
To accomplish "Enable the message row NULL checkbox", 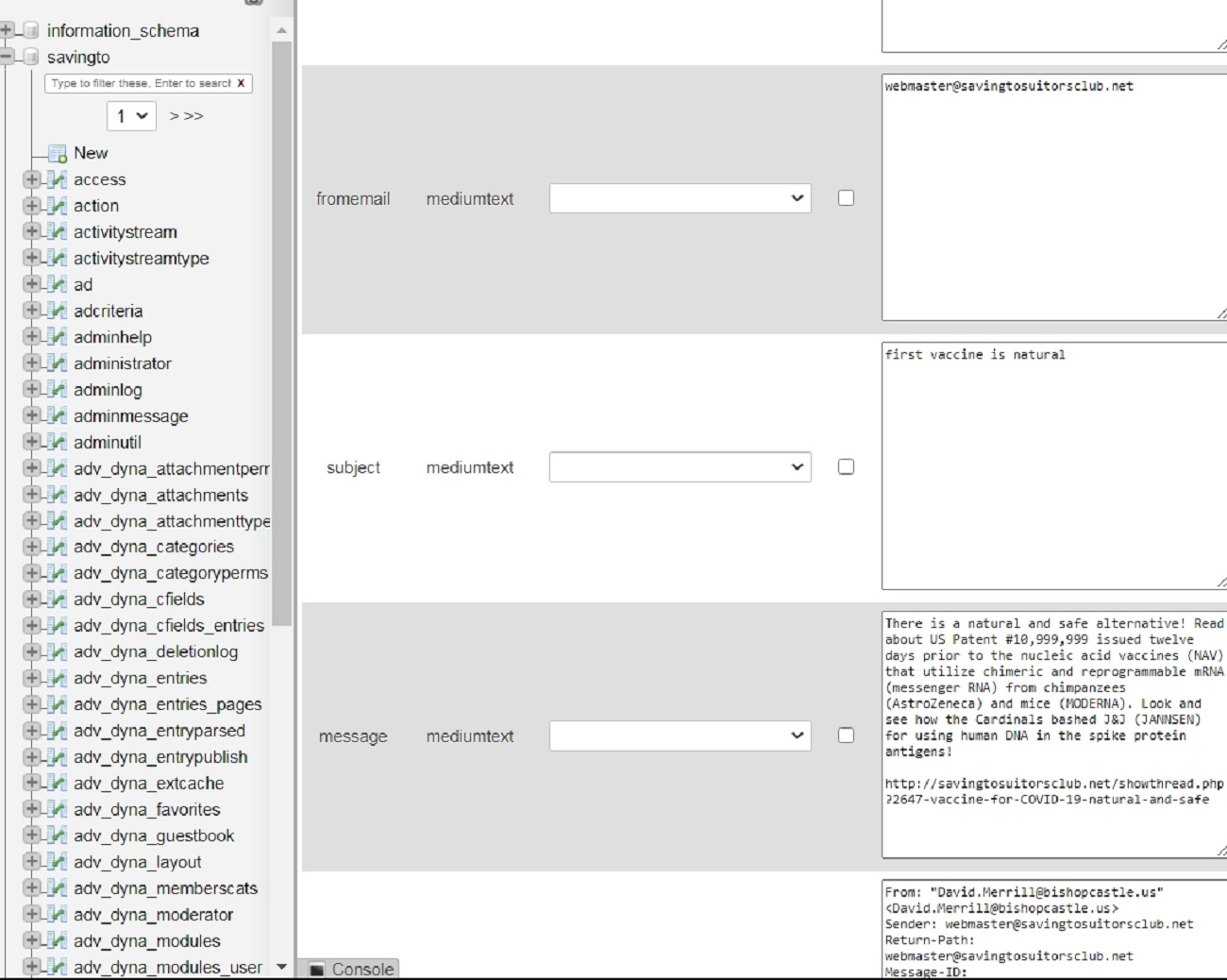I will [846, 735].
